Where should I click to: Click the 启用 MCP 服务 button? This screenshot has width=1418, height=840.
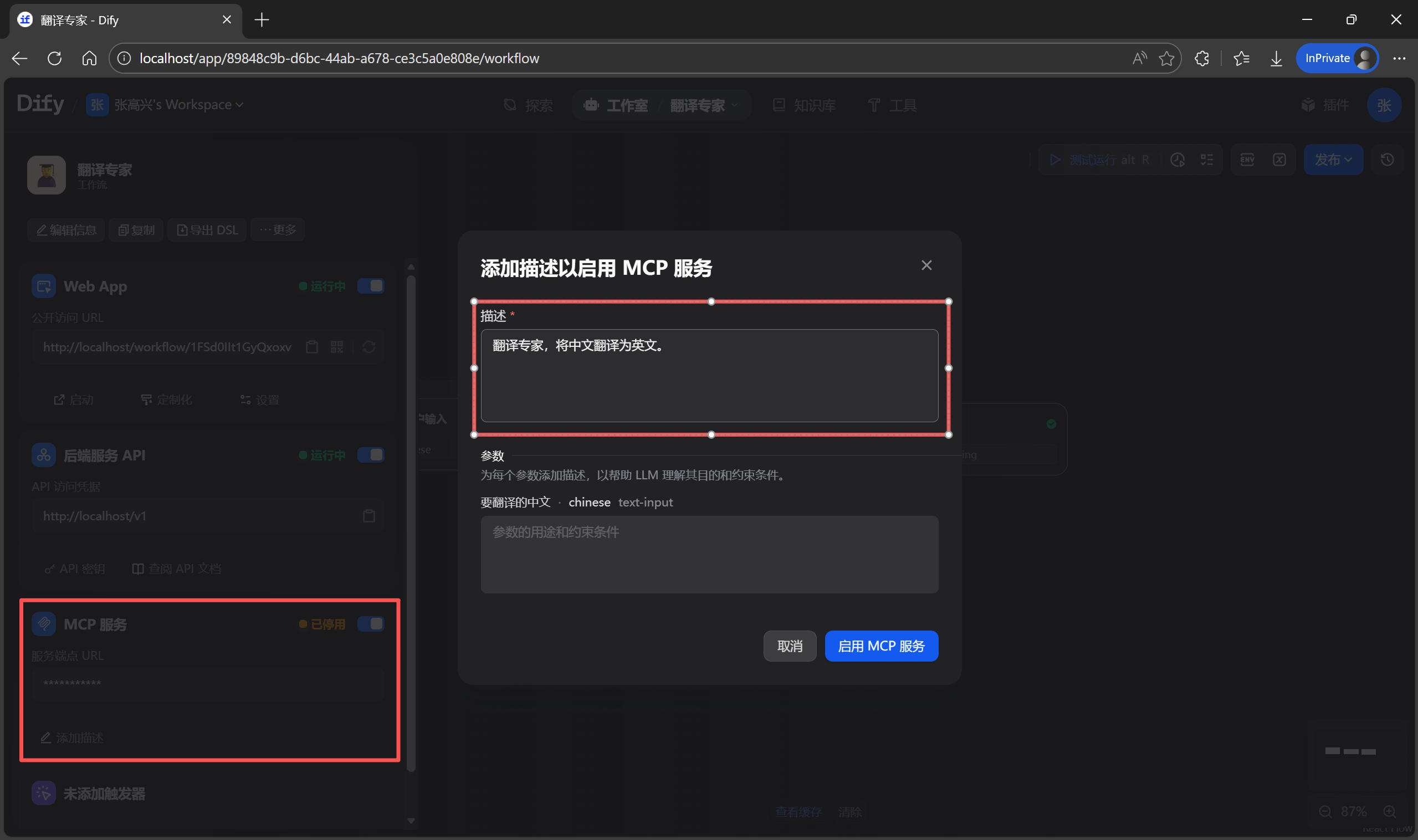click(x=881, y=646)
